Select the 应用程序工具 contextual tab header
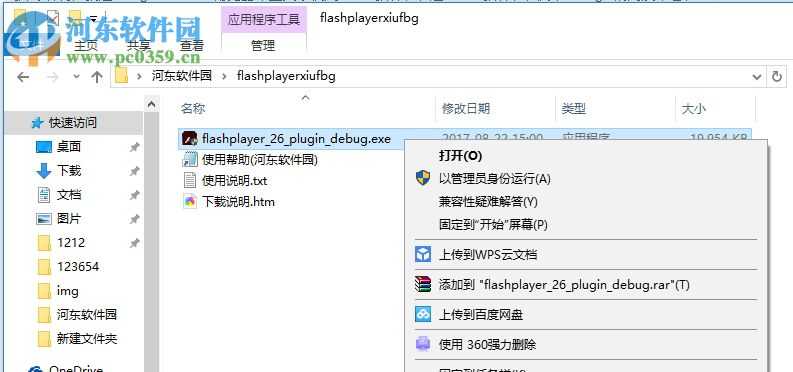This screenshot has width=793, height=372. [x=263, y=19]
